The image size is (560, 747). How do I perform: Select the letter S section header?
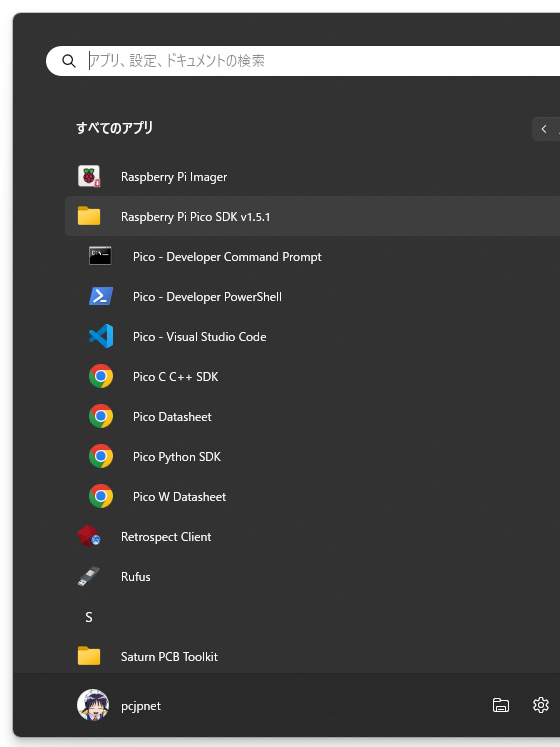pos(89,617)
